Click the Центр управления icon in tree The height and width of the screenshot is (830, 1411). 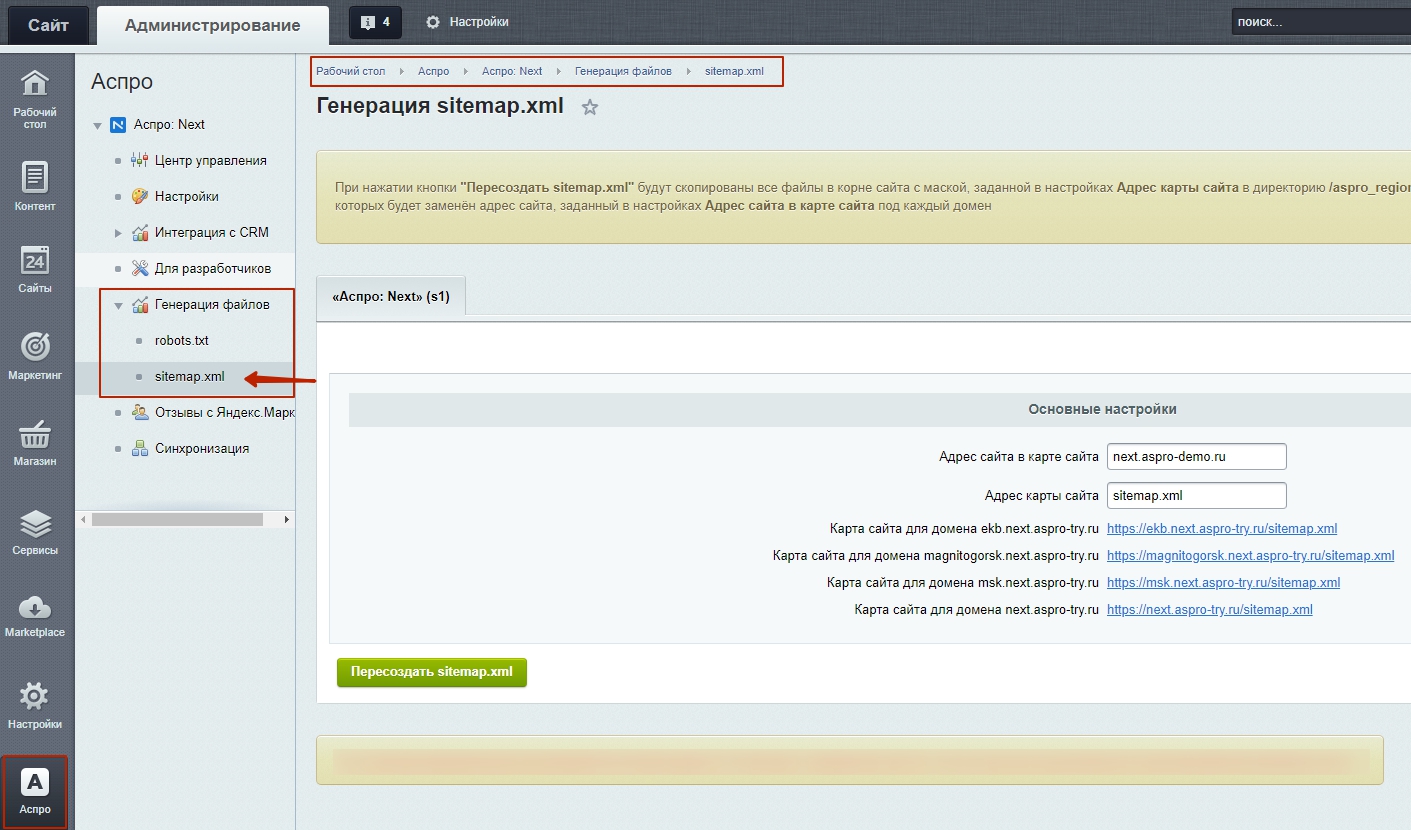140,161
